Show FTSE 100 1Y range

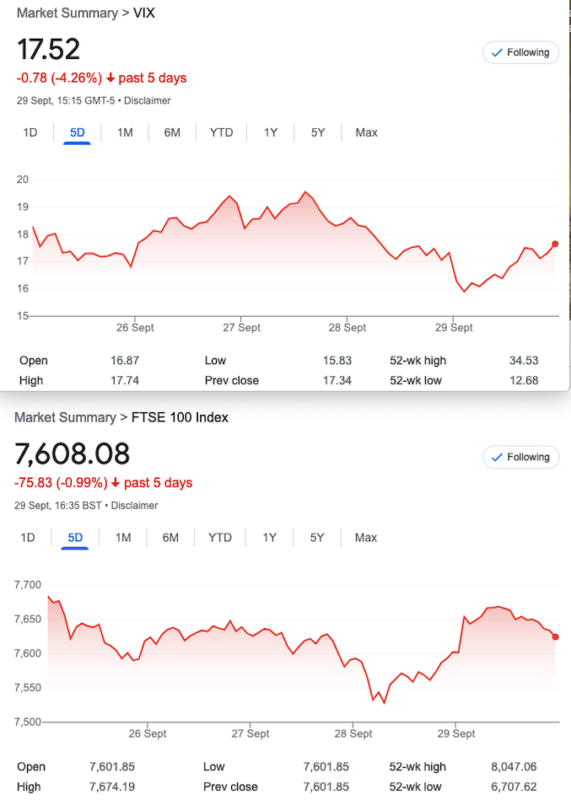point(269,538)
